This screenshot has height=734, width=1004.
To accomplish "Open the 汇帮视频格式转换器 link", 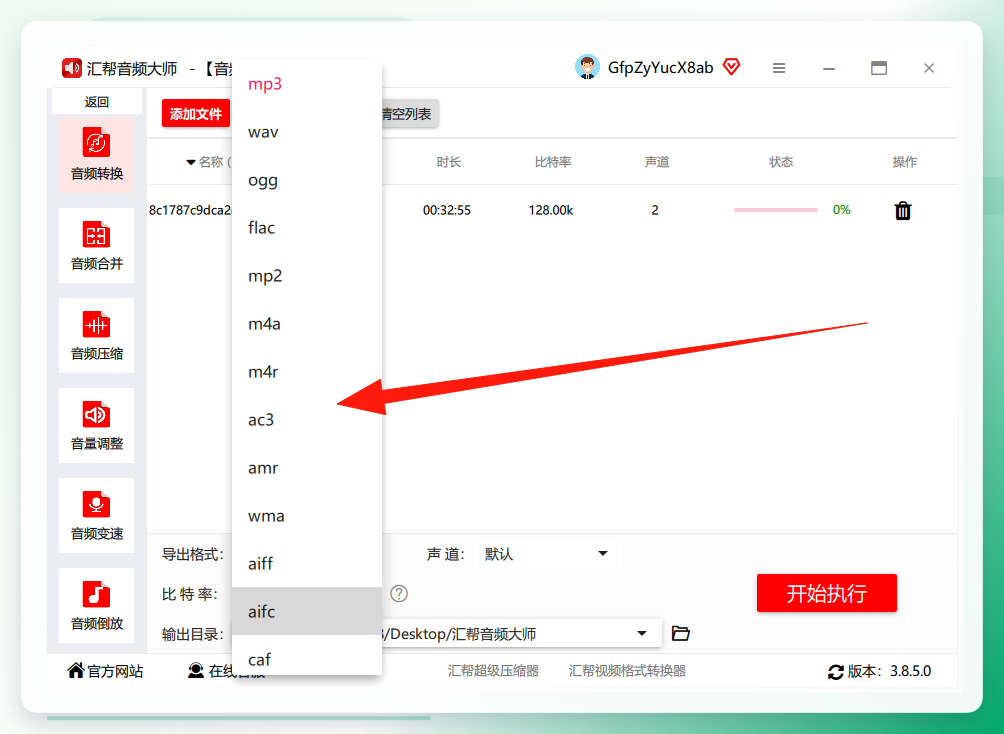I will click(627, 671).
